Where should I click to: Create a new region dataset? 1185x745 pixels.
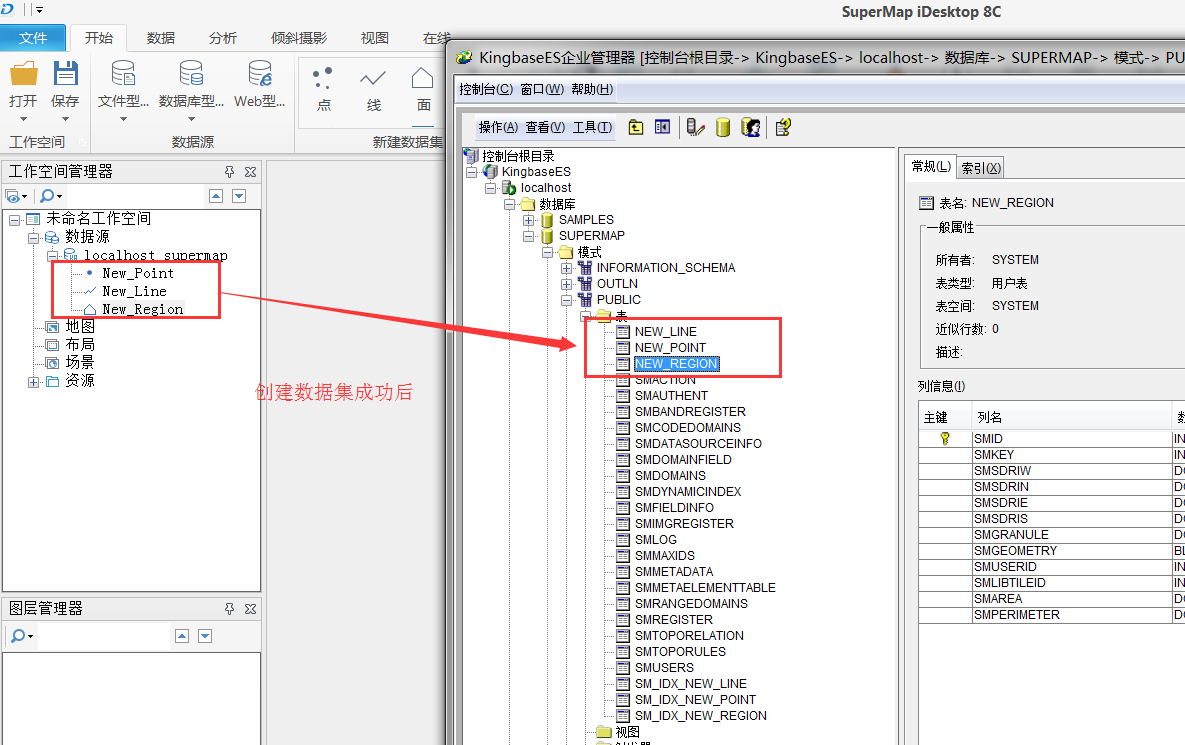tap(423, 88)
